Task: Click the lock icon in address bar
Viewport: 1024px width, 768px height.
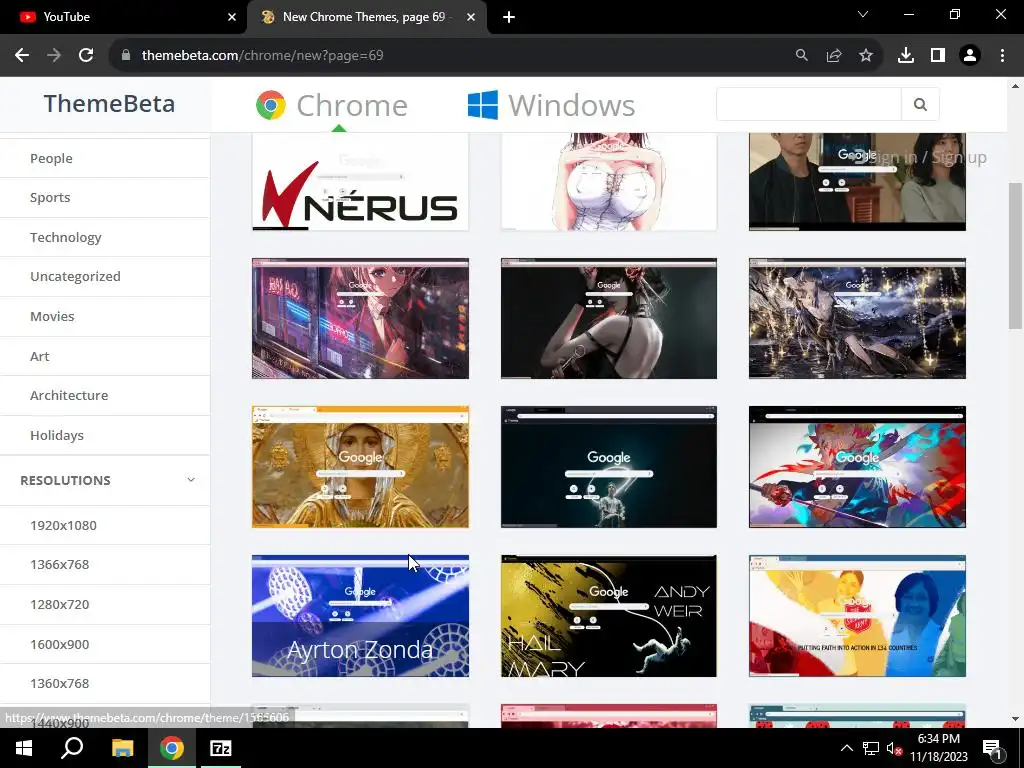Action: tap(126, 56)
